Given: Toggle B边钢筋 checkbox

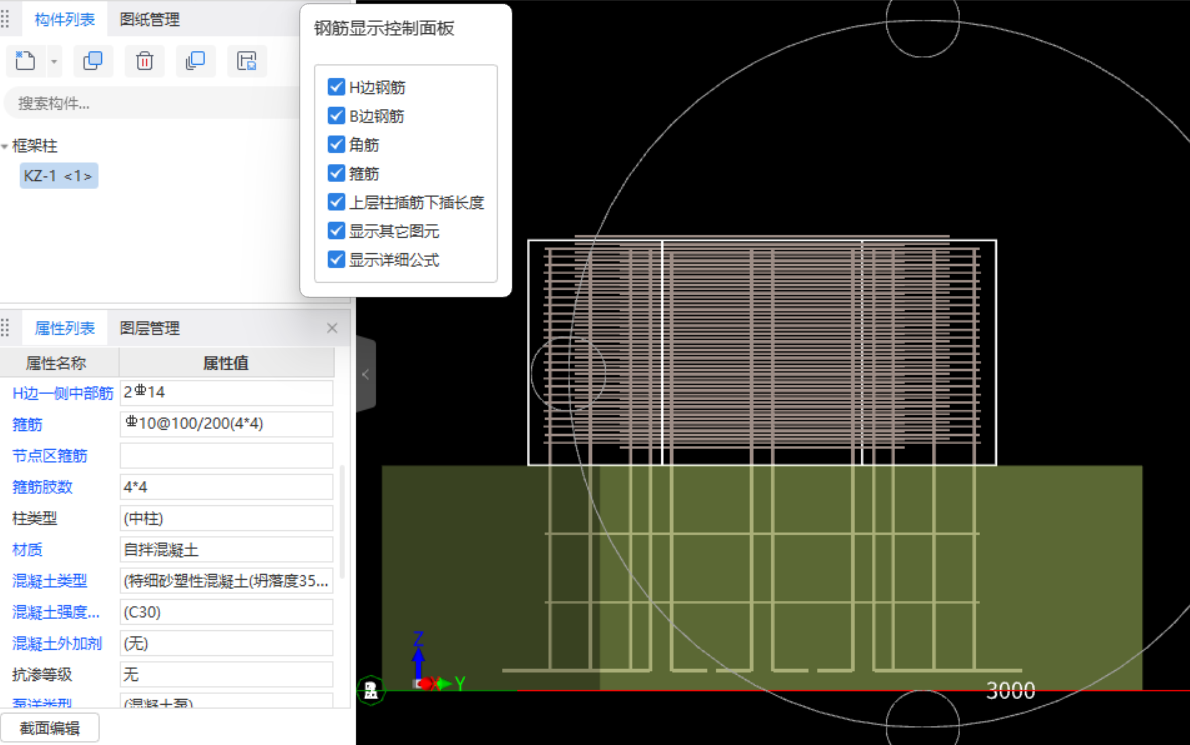Looking at the screenshot, I should tap(336, 115).
